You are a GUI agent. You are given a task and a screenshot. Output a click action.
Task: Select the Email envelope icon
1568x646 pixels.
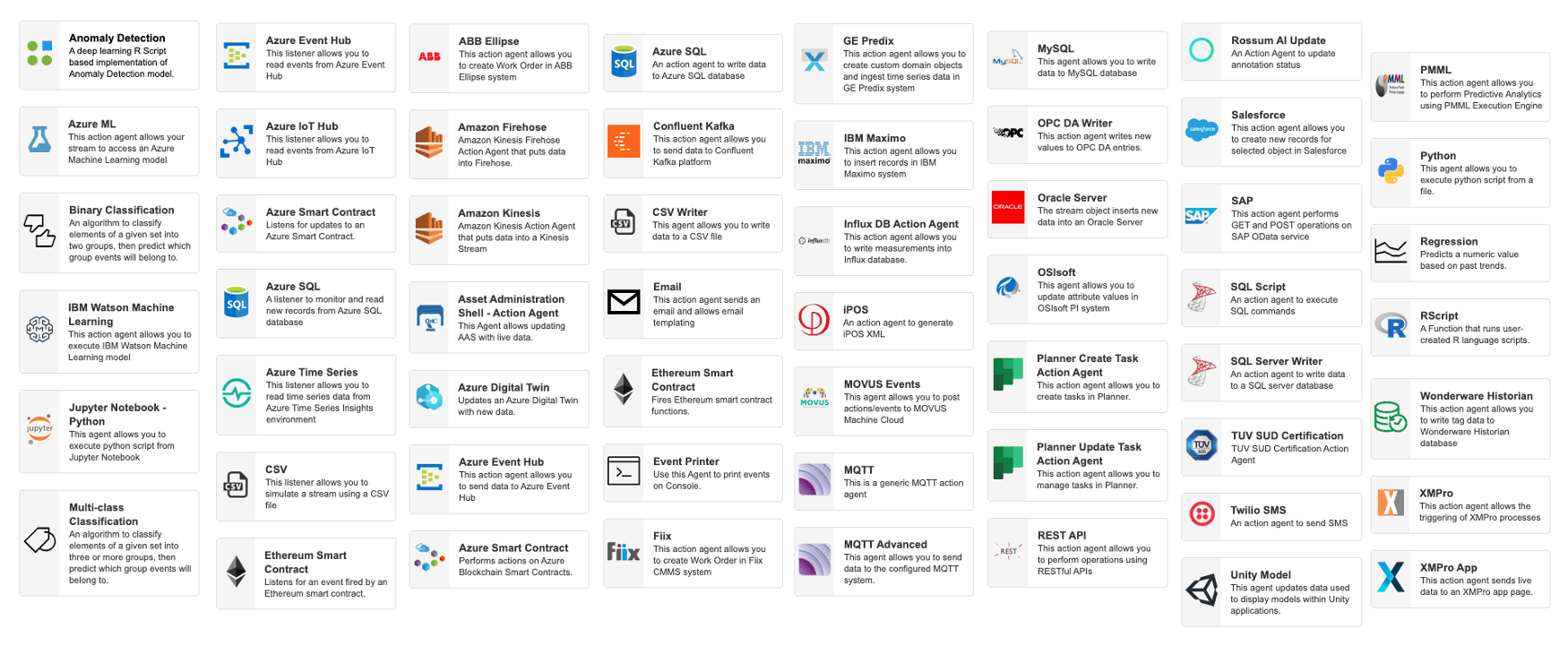[x=624, y=302]
